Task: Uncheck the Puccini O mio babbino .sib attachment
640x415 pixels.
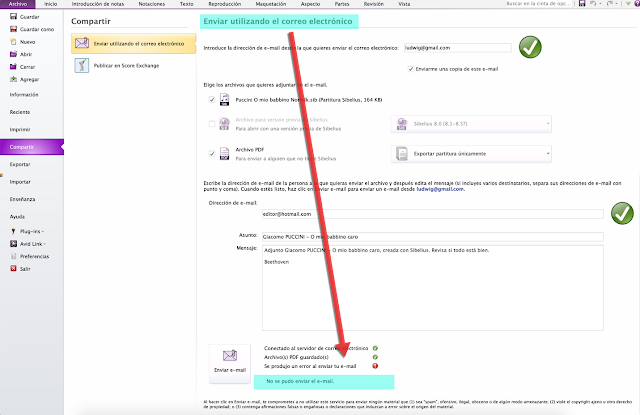Action: [x=212, y=100]
